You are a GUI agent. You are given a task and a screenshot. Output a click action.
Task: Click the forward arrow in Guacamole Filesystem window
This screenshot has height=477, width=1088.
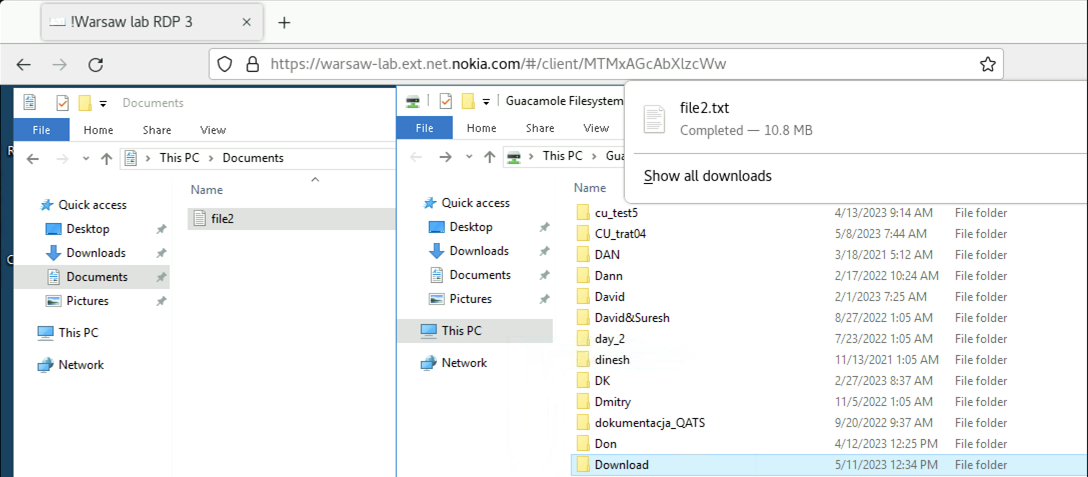coord(445,157)
